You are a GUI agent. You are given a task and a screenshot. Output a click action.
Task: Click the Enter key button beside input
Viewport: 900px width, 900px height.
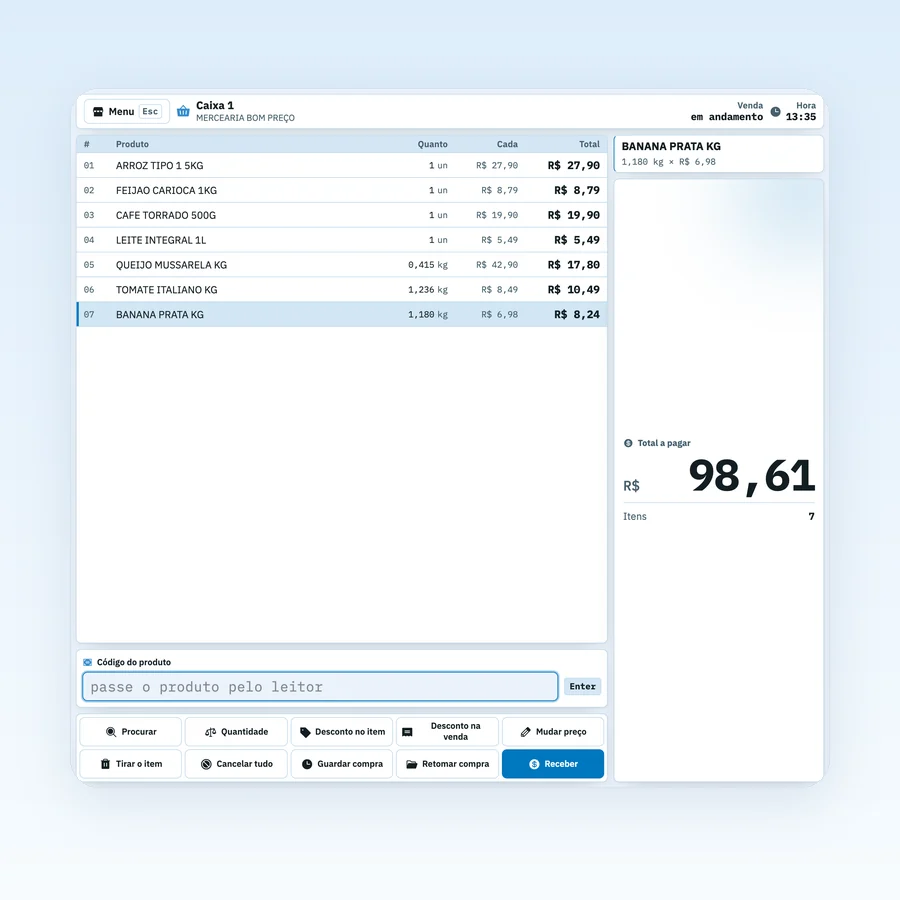pyautogui.click(x=583, y=686)
